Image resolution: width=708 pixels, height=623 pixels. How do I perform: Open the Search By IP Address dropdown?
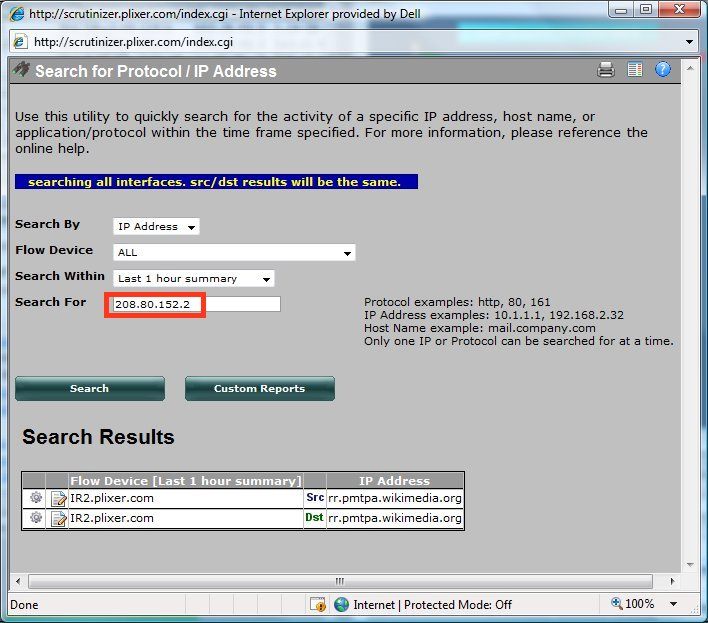point(156,227)
